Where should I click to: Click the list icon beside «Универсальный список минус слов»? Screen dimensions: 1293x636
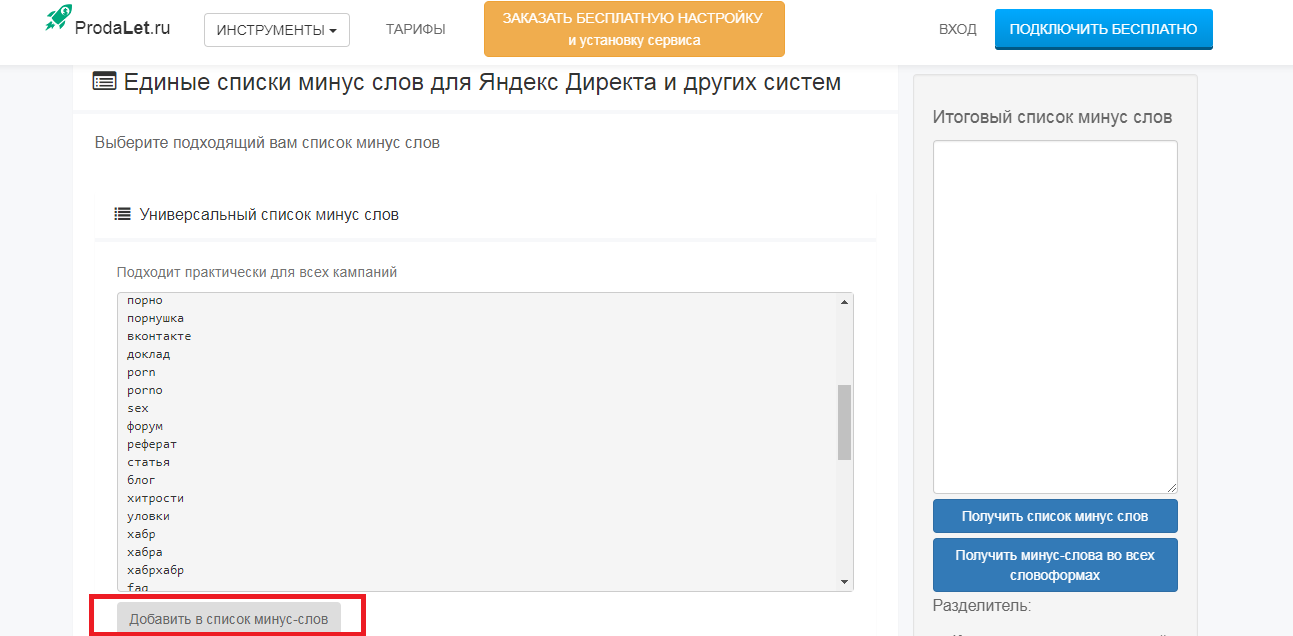coord(121,213)
